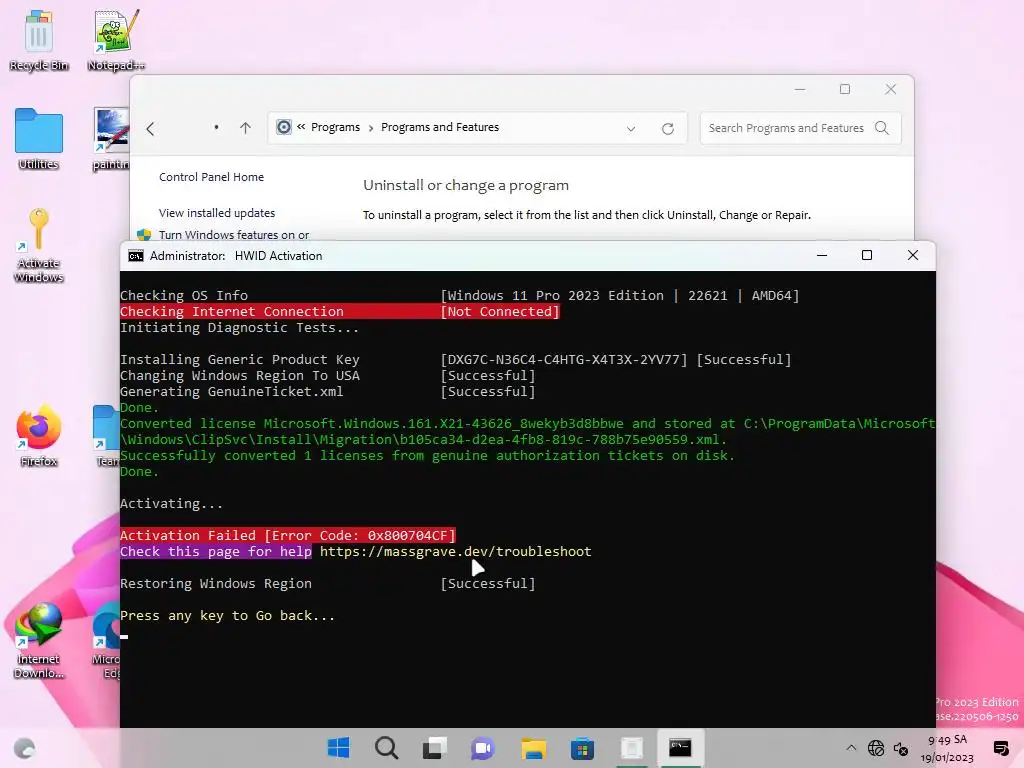
Task: Open Turn Windows features on or off
Action: [x=234, y=235]
